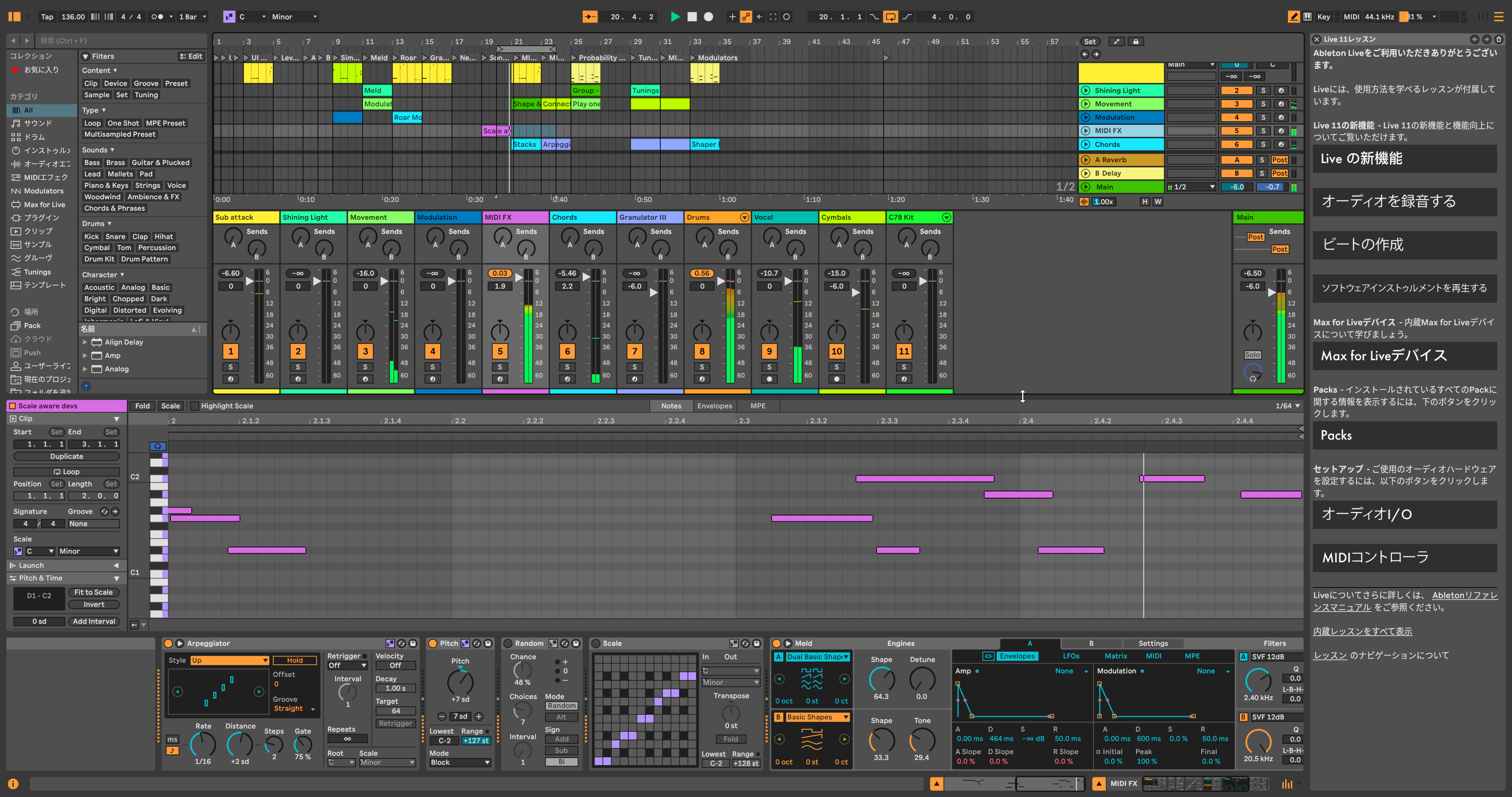Toggle track 5 MIDI FX activator
The width and height of the screenshot is (1512, 797).
tap(500, 352)
